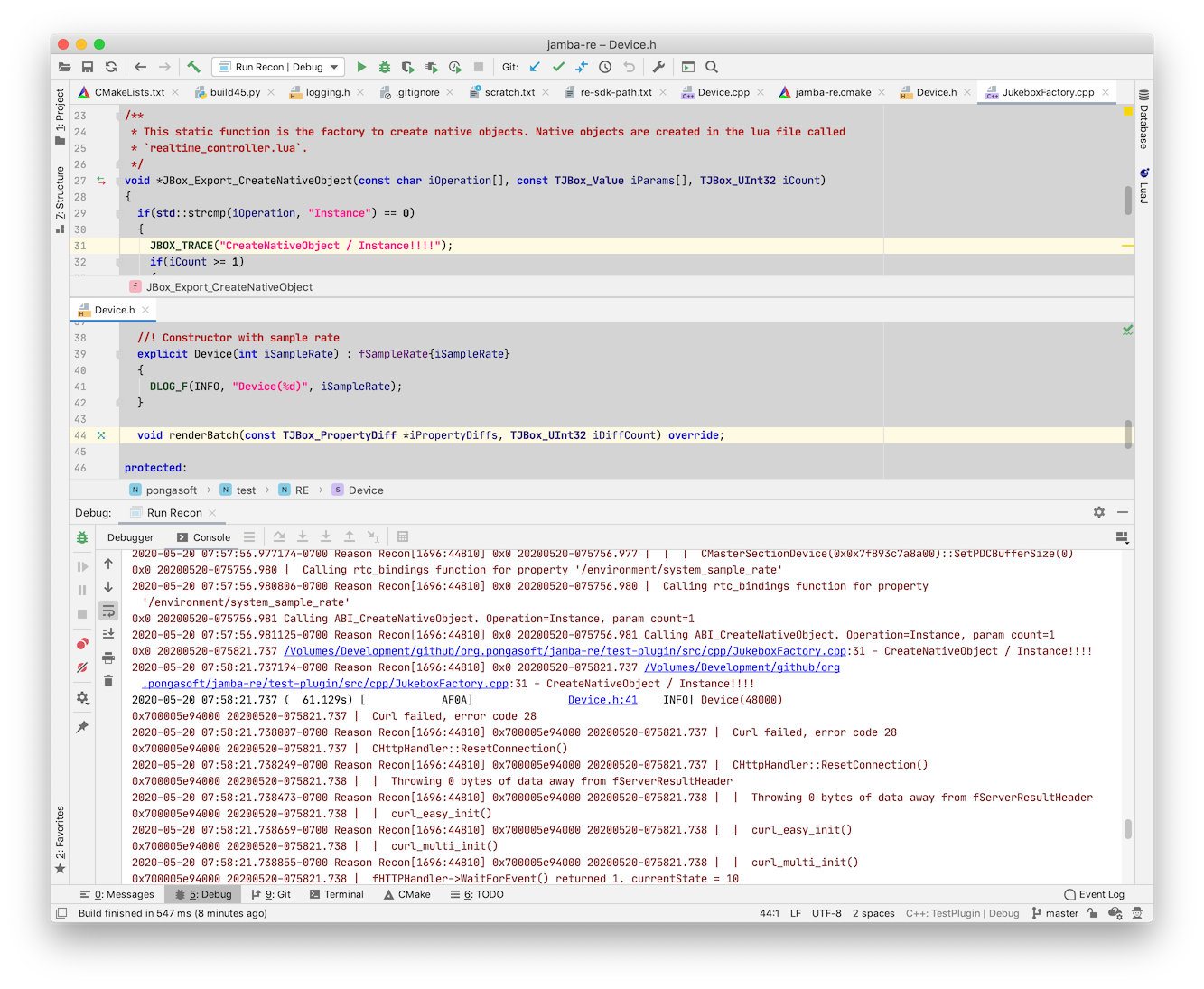Screen dimensions: 1204x989
Task: Open the terminal-like run anything icon
Action: tap(688, 67)
